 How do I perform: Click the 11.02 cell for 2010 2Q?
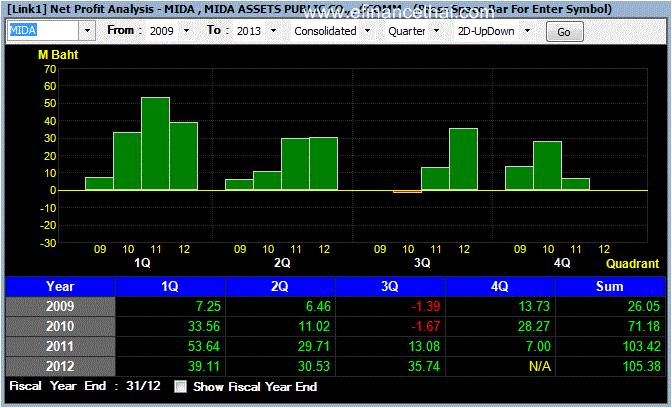(x=280, y=327)
